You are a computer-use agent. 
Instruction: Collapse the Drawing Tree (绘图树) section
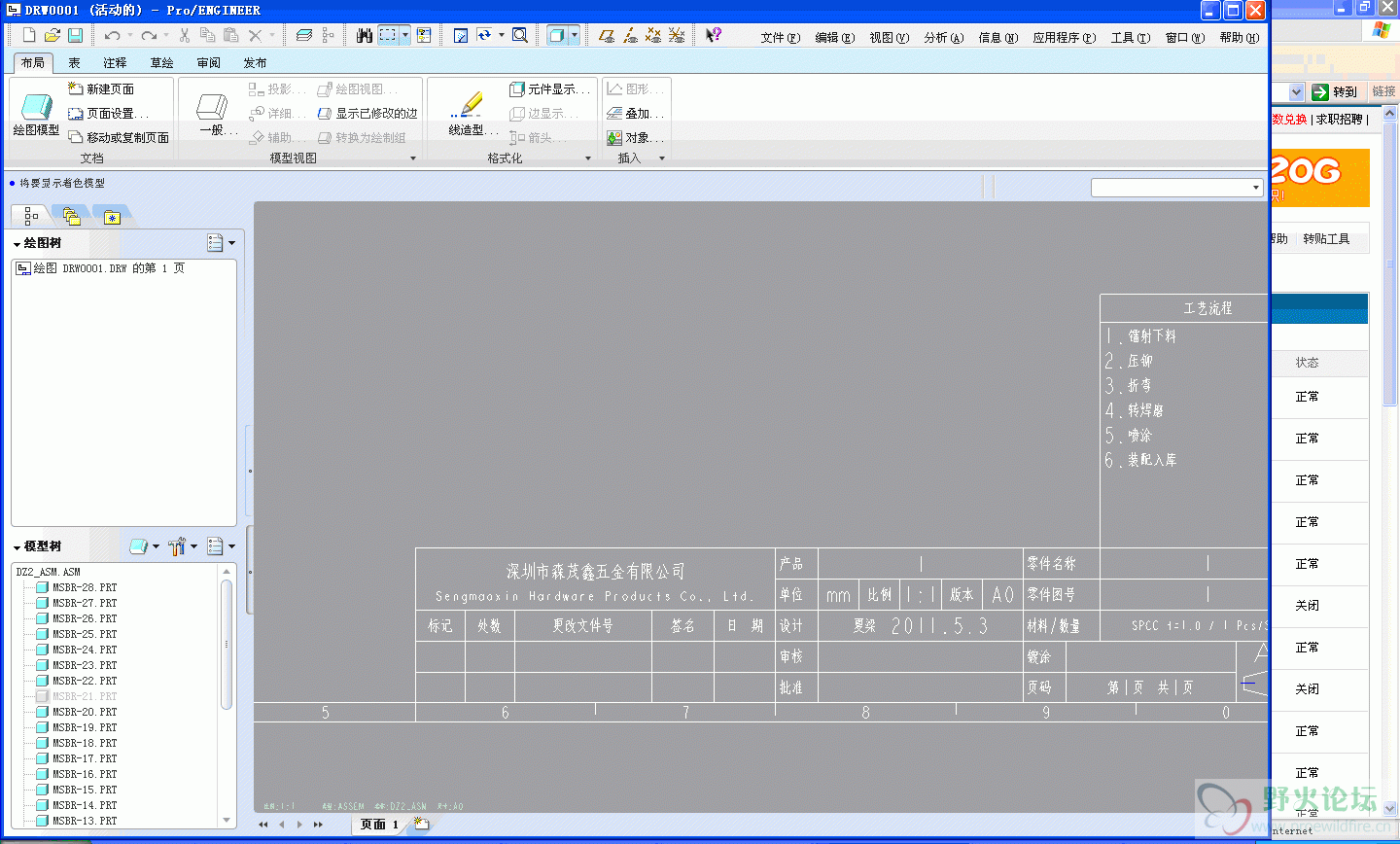tap(17, 244)
